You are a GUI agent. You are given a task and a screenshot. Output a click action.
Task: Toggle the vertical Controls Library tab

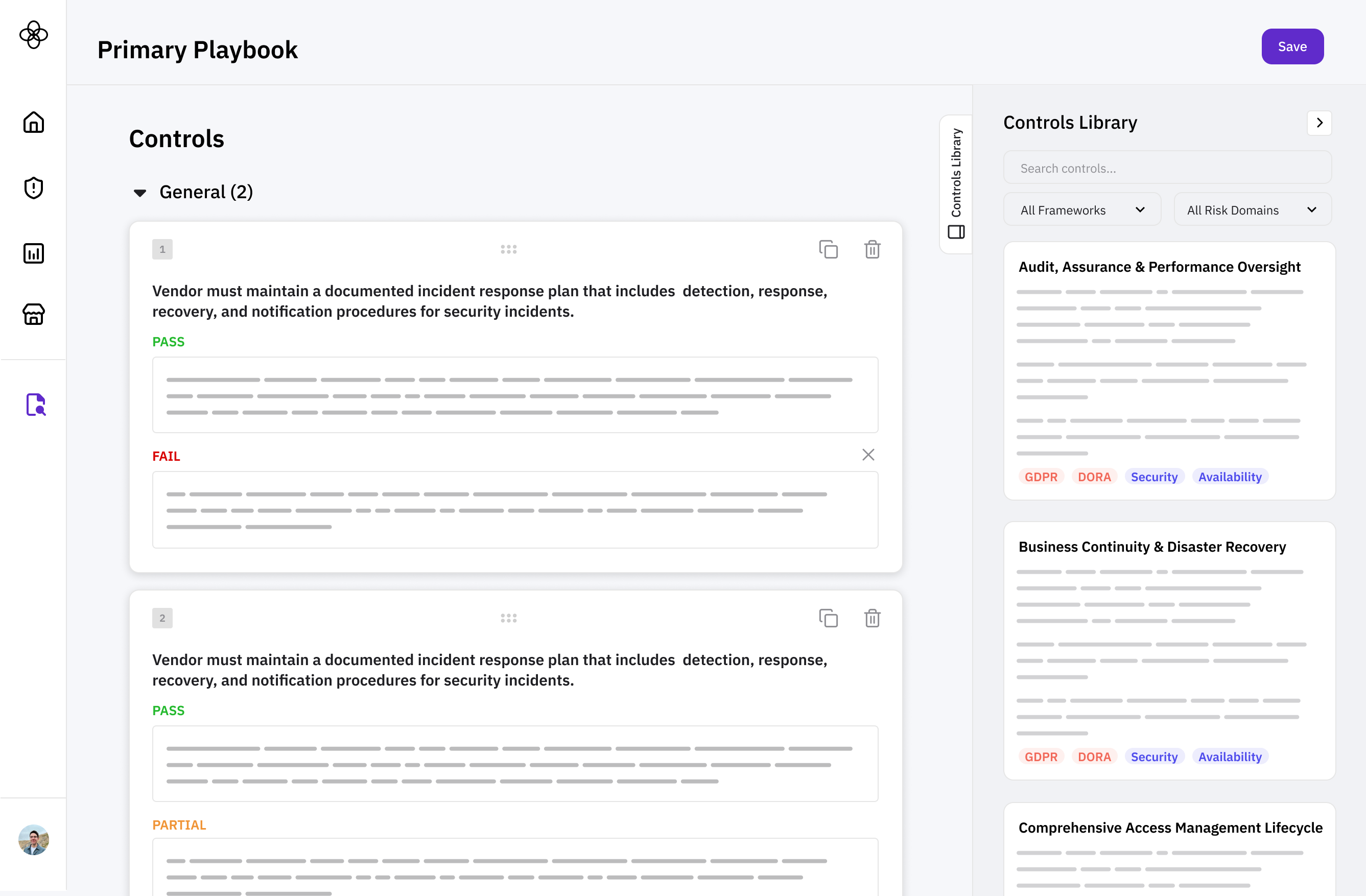[x=956, y=183]
